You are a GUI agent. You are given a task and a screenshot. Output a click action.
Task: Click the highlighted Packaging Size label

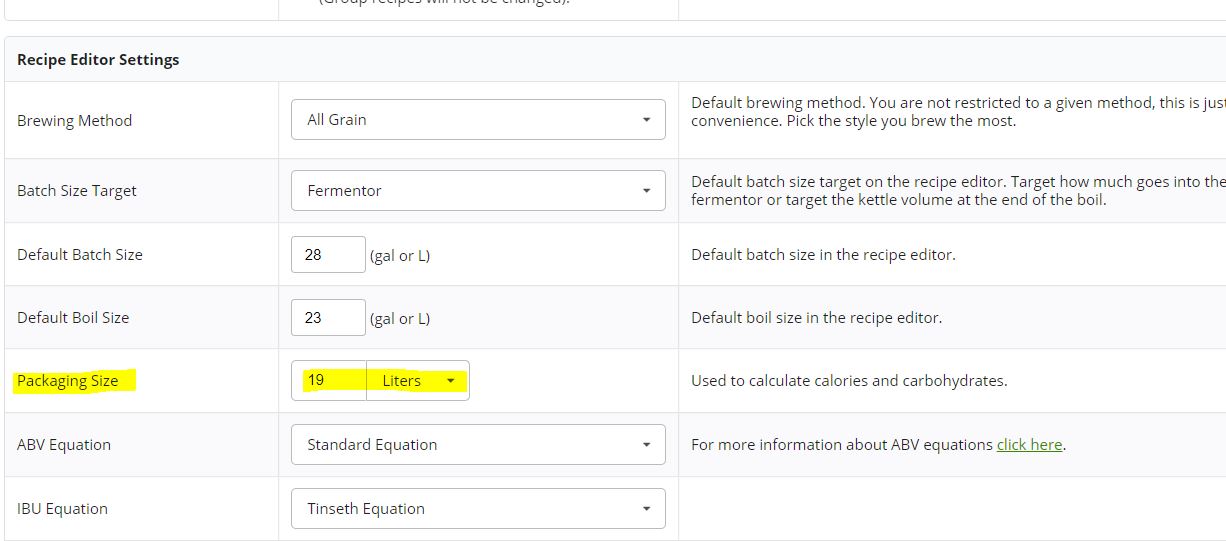coord(68,381)
